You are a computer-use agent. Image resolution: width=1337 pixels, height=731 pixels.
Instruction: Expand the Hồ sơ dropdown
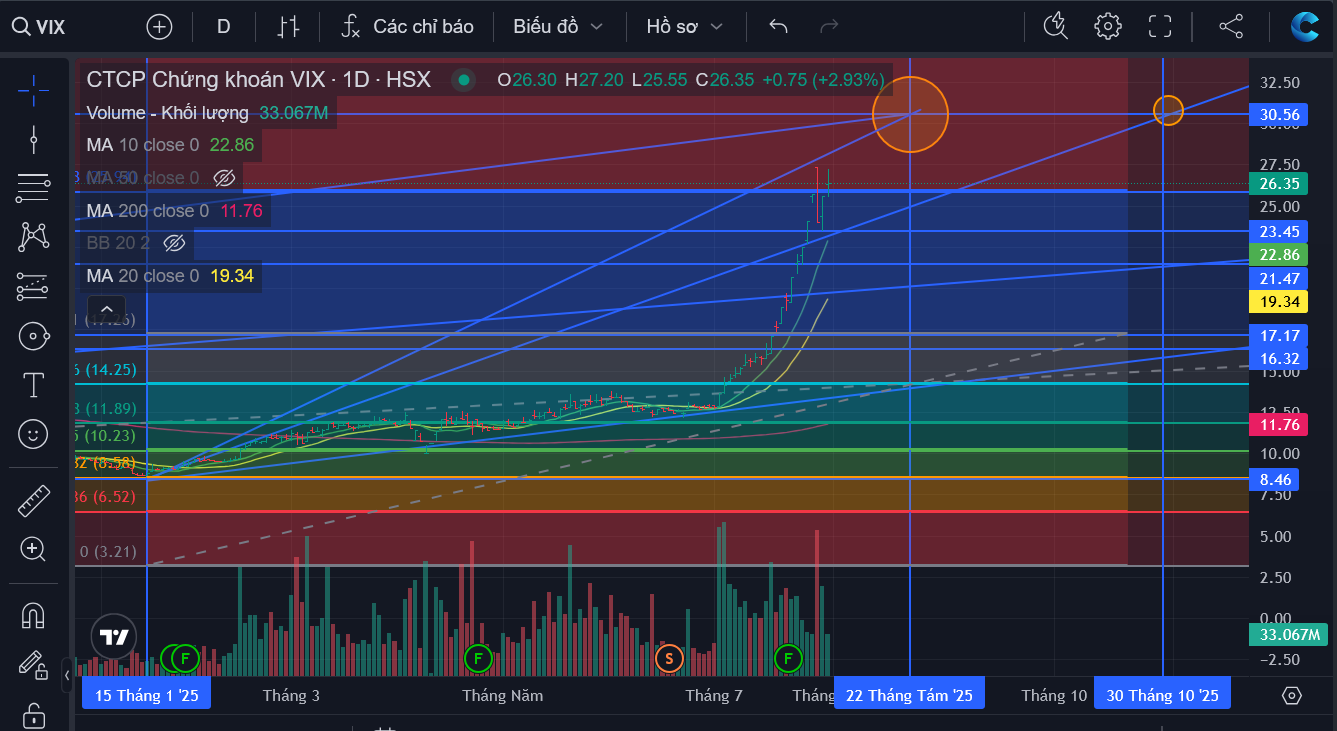tap(684, 27)
